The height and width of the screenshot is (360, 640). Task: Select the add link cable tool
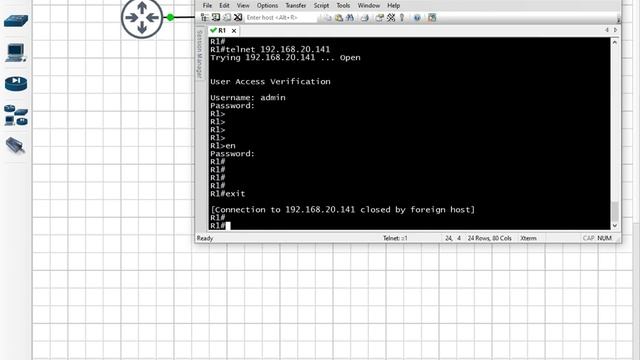tap(16, 145)
